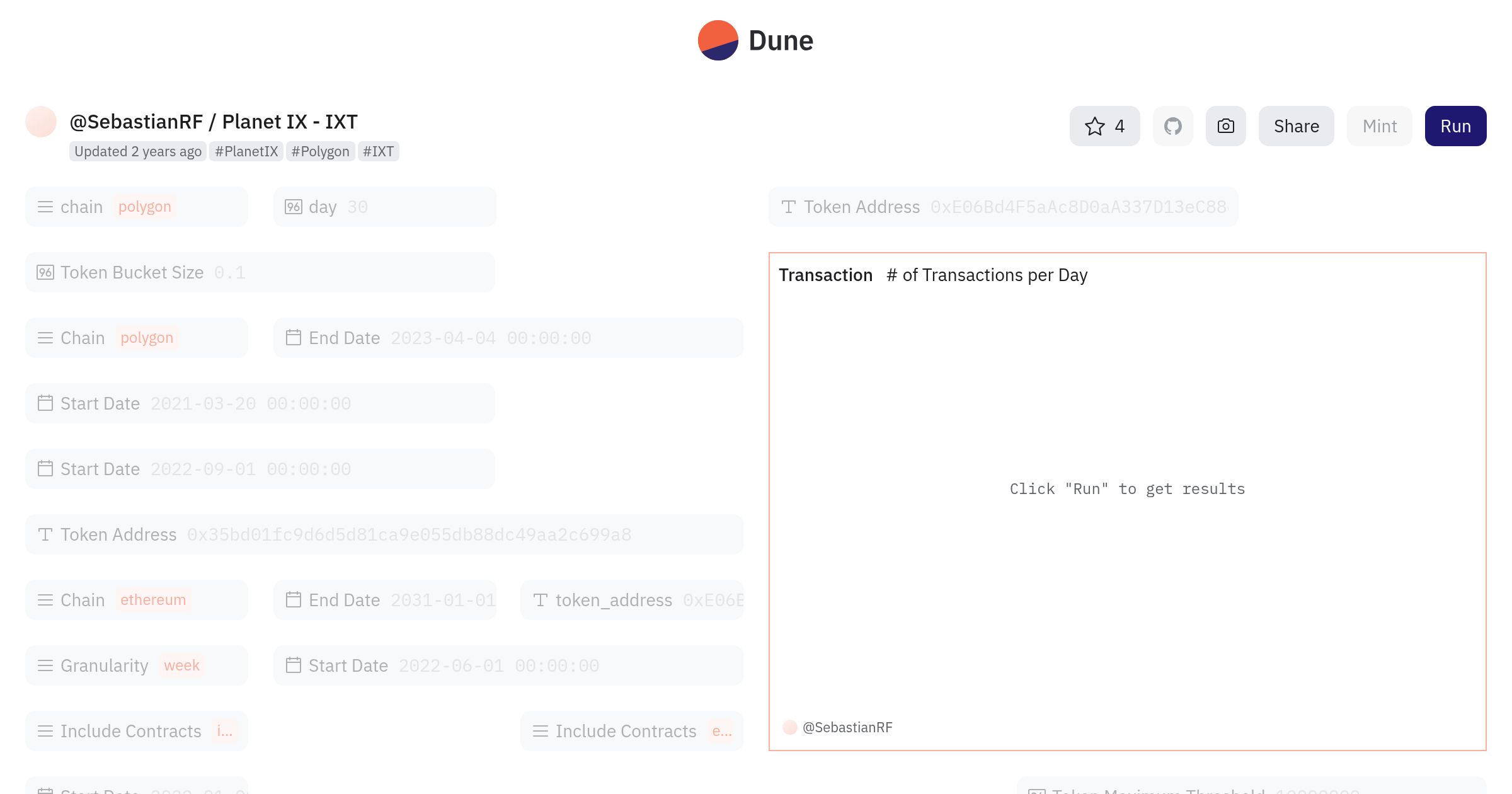1512x794 pixels.
Task: Open the Granularity dropdown set to week
Action: (137, 665)
